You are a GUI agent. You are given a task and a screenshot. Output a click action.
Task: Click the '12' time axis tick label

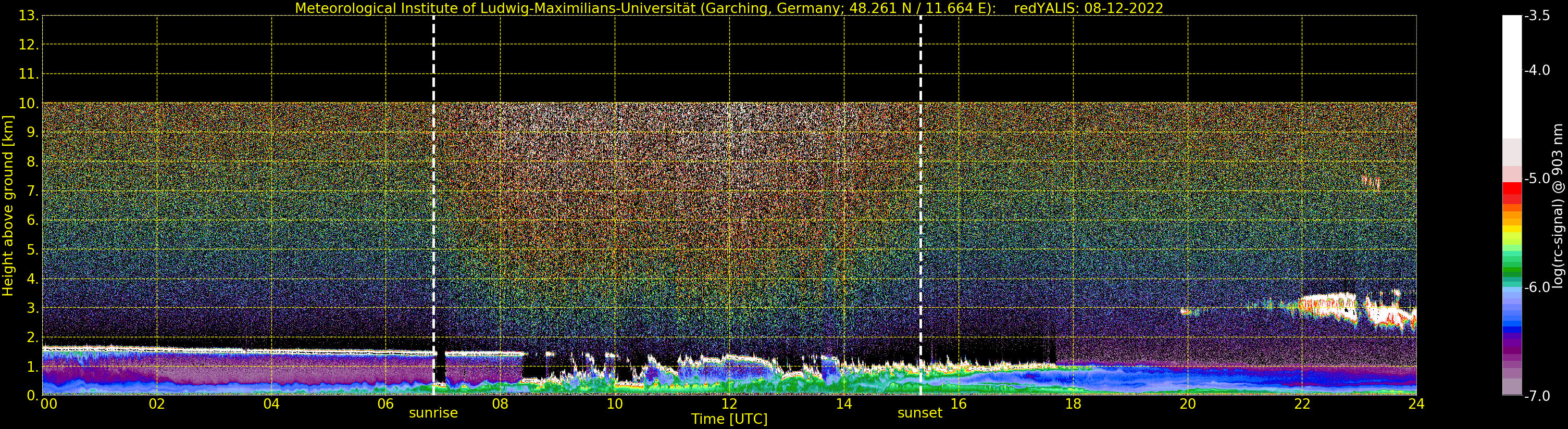pyautogui.click(x=729, y=404)
